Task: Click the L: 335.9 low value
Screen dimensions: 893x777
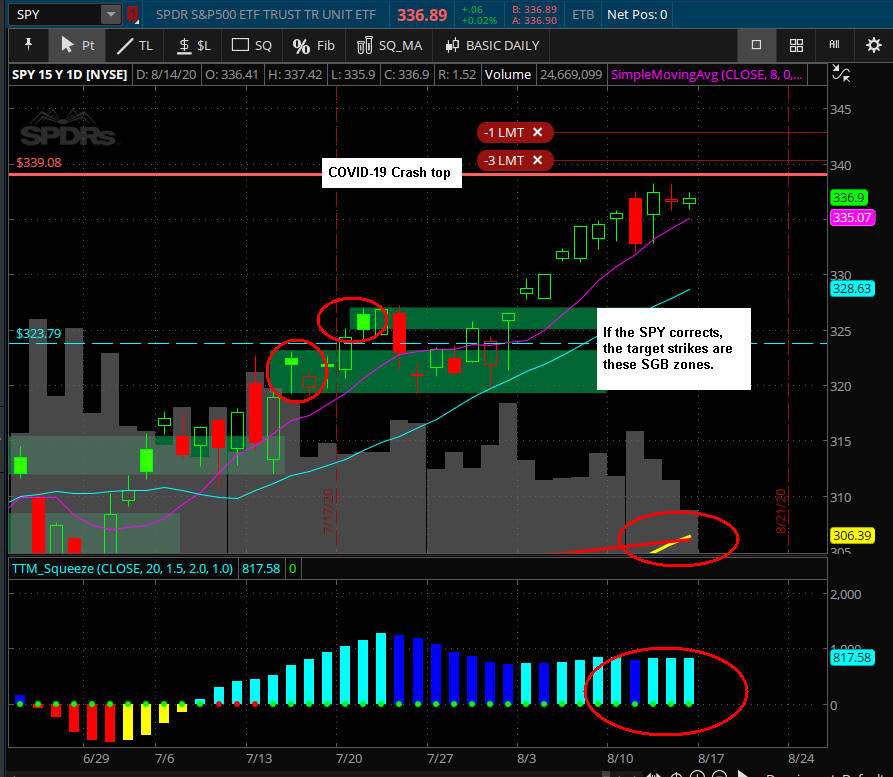Action: [353, 75]
